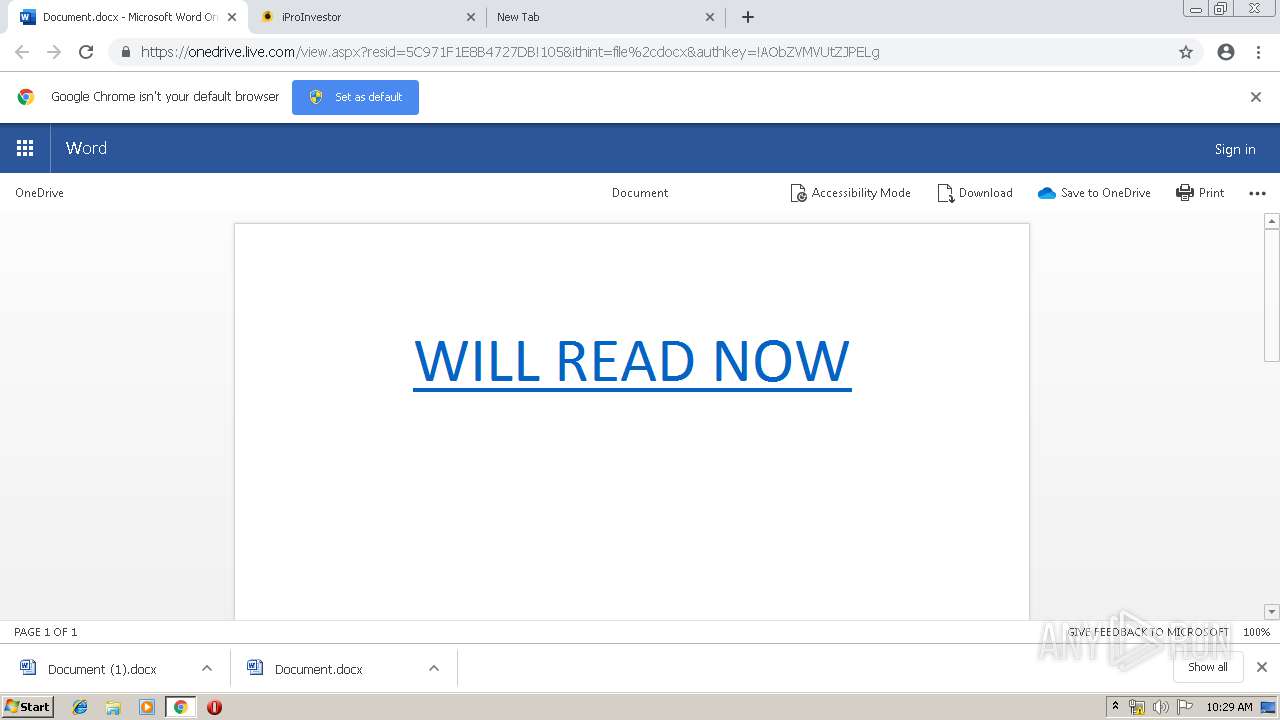Click Sign in on Word header
This screenshot has width=1280, height=720.
pyautogui.click(x=1235, y=149)
